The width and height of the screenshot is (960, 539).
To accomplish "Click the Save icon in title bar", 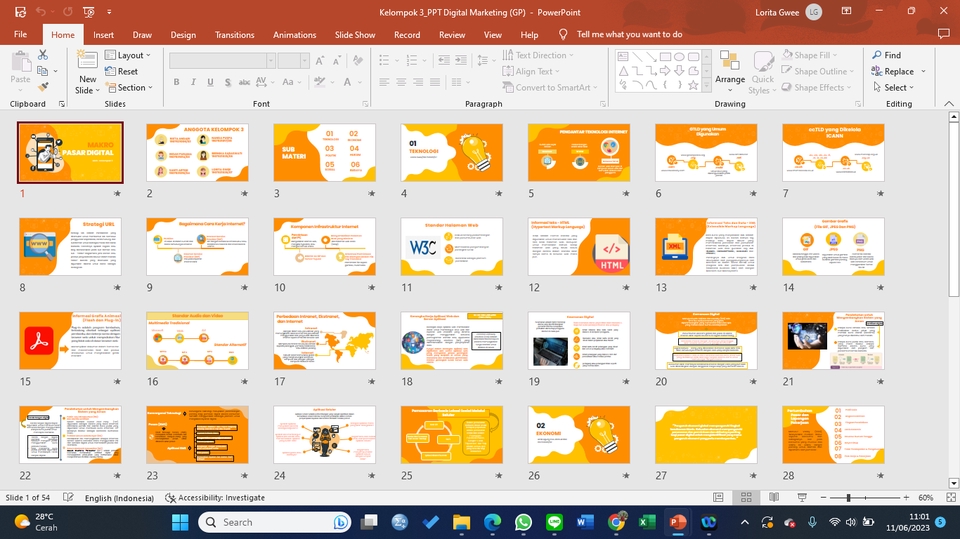I will 20,12.
